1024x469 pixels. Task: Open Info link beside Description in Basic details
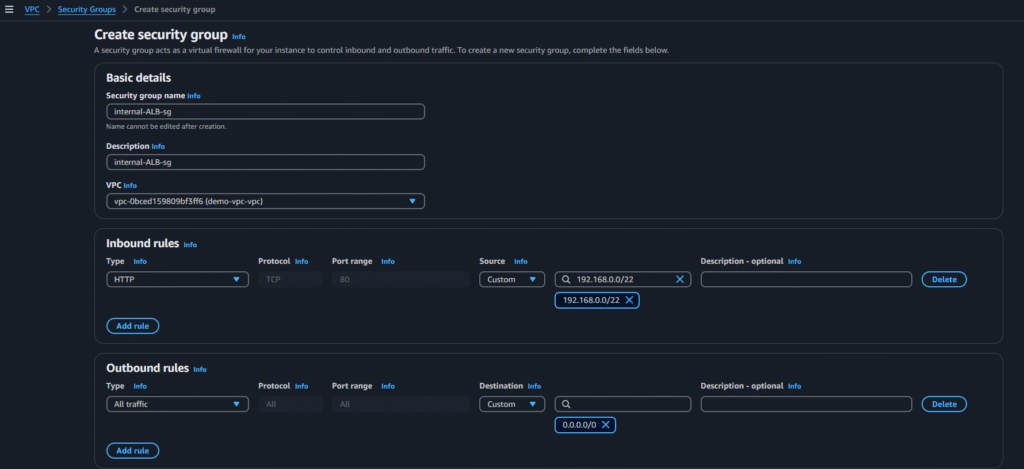coord(158,147)
